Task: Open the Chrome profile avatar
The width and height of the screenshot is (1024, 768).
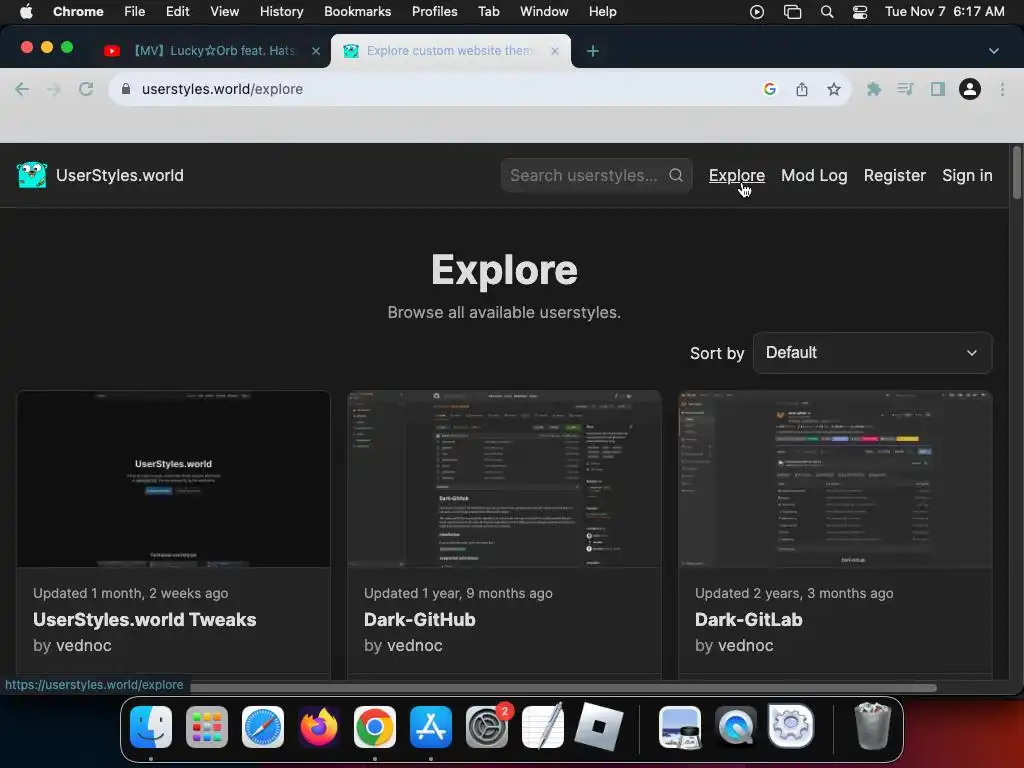Action: 970,89
